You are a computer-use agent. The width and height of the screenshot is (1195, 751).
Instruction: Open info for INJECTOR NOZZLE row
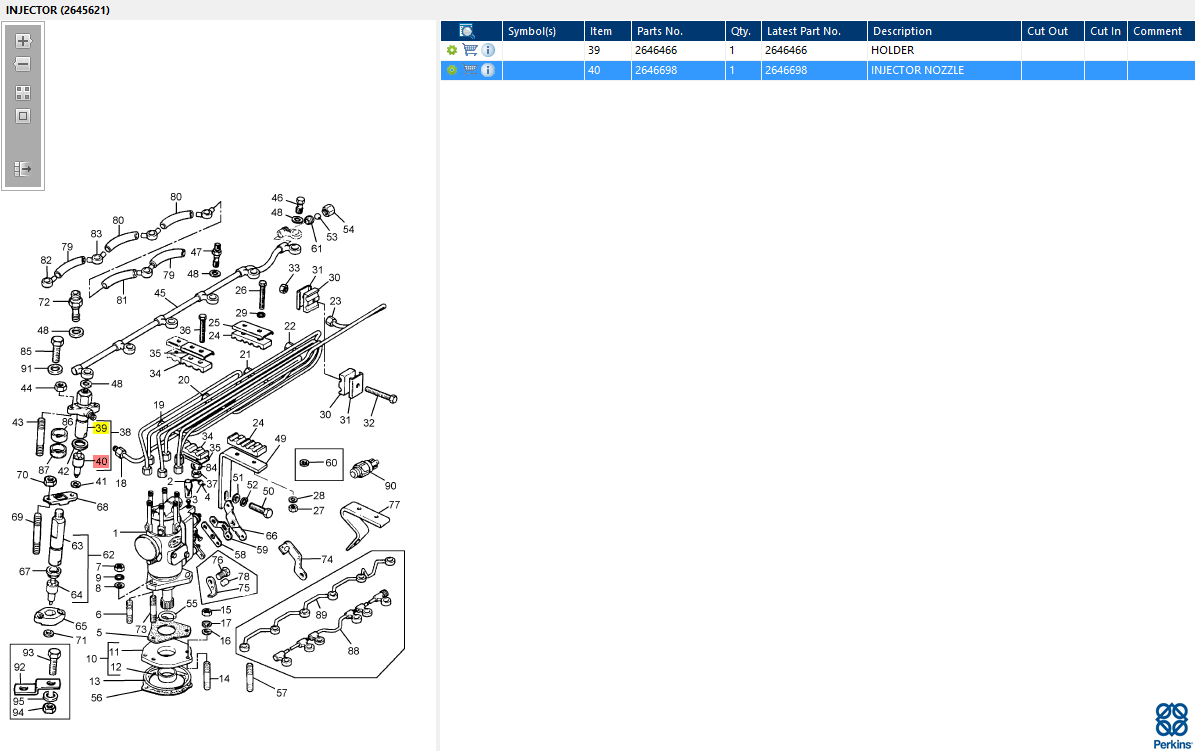tap(489, 70)
